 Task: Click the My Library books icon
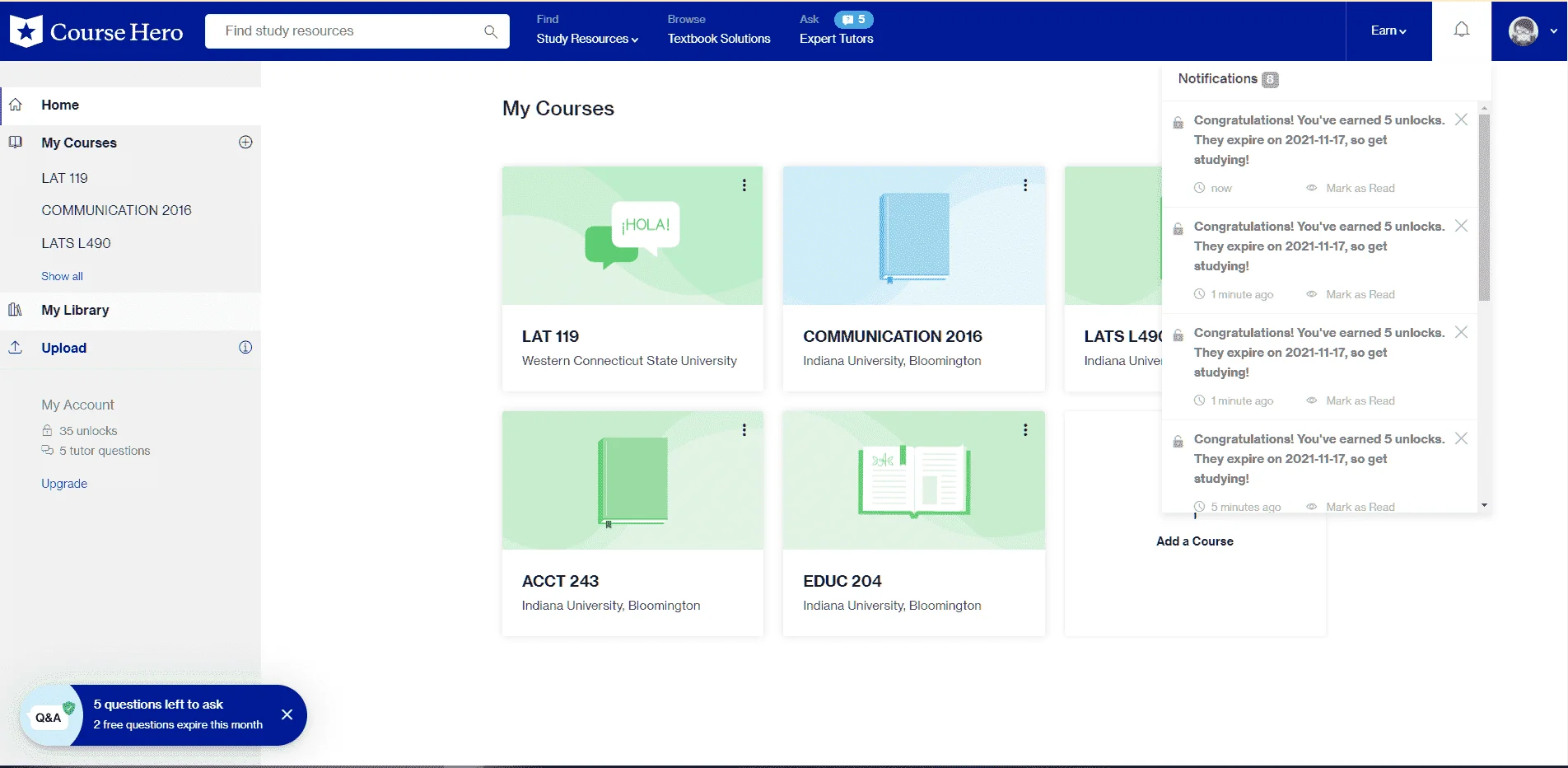tap(16, 310)
